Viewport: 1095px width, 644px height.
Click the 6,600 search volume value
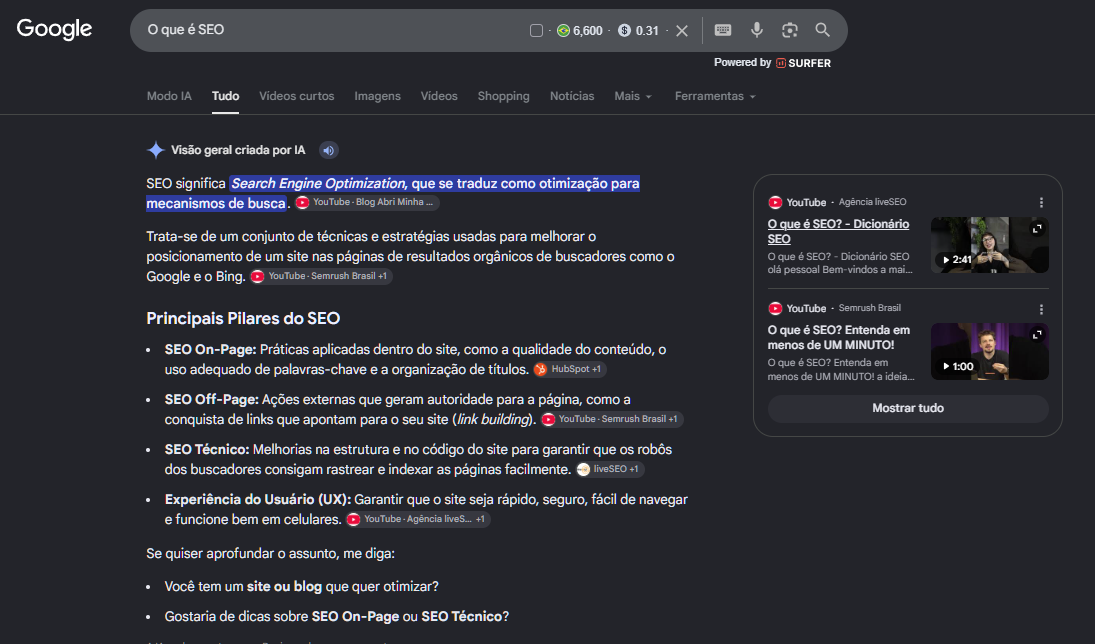pyautogui.click(x=587, y=31)
